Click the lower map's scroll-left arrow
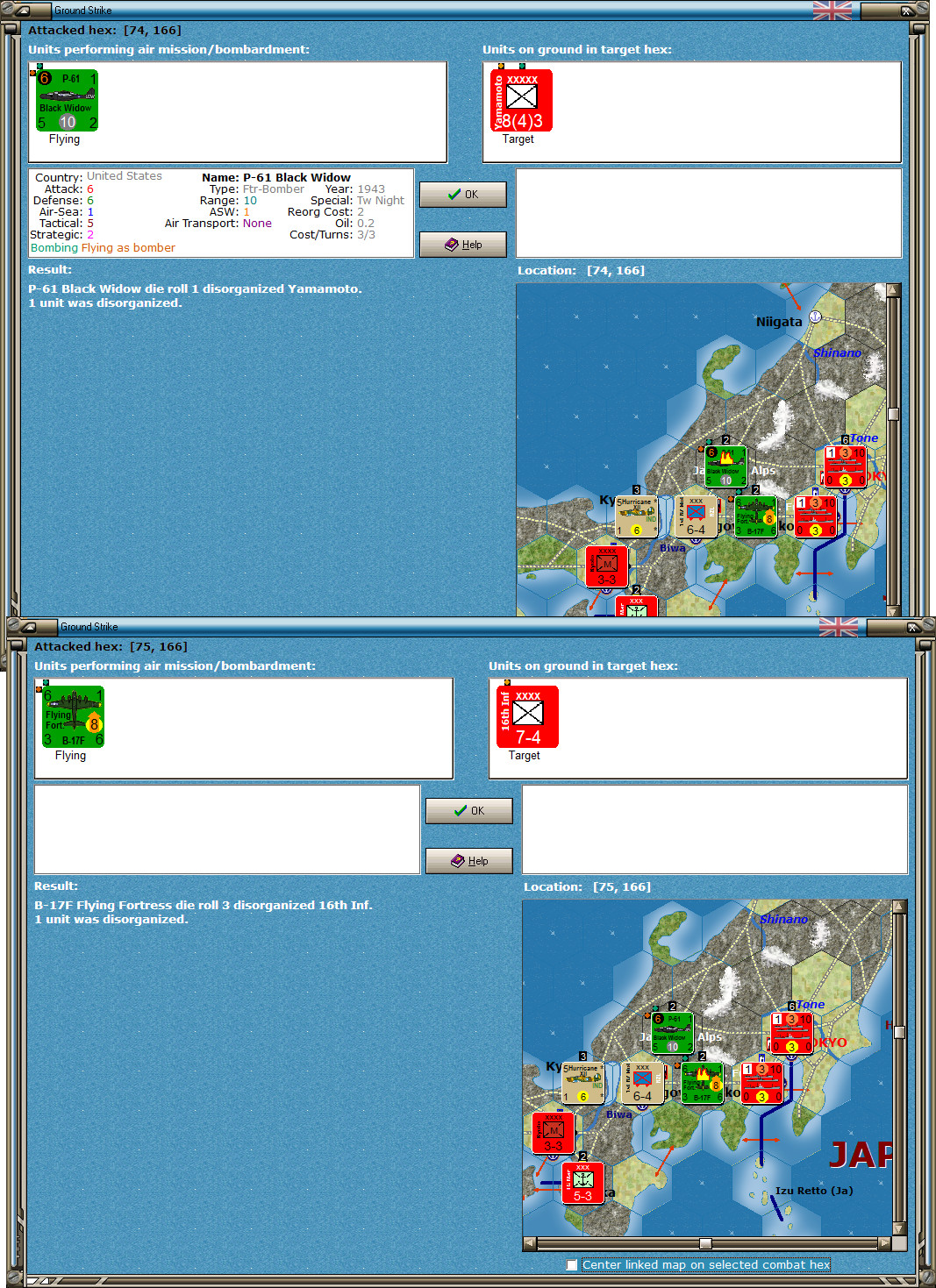Viewport: 936px width, 1288px height. coord(529,1243)
